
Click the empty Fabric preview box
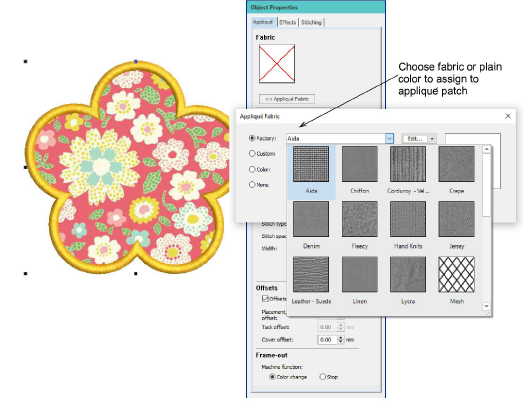(277, 64)
